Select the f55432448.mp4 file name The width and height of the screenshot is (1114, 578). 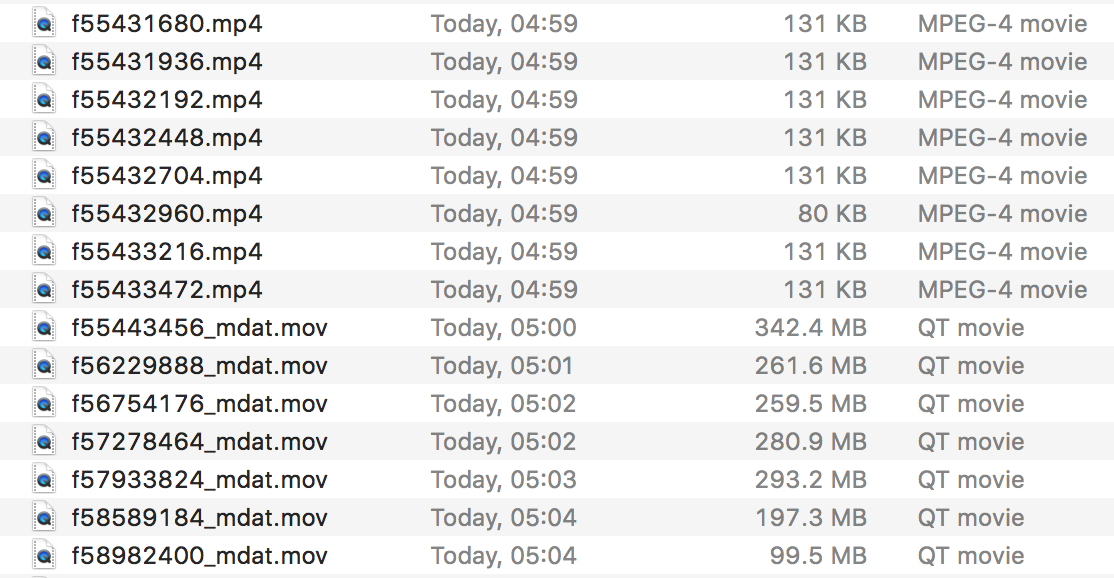point(167,137)
